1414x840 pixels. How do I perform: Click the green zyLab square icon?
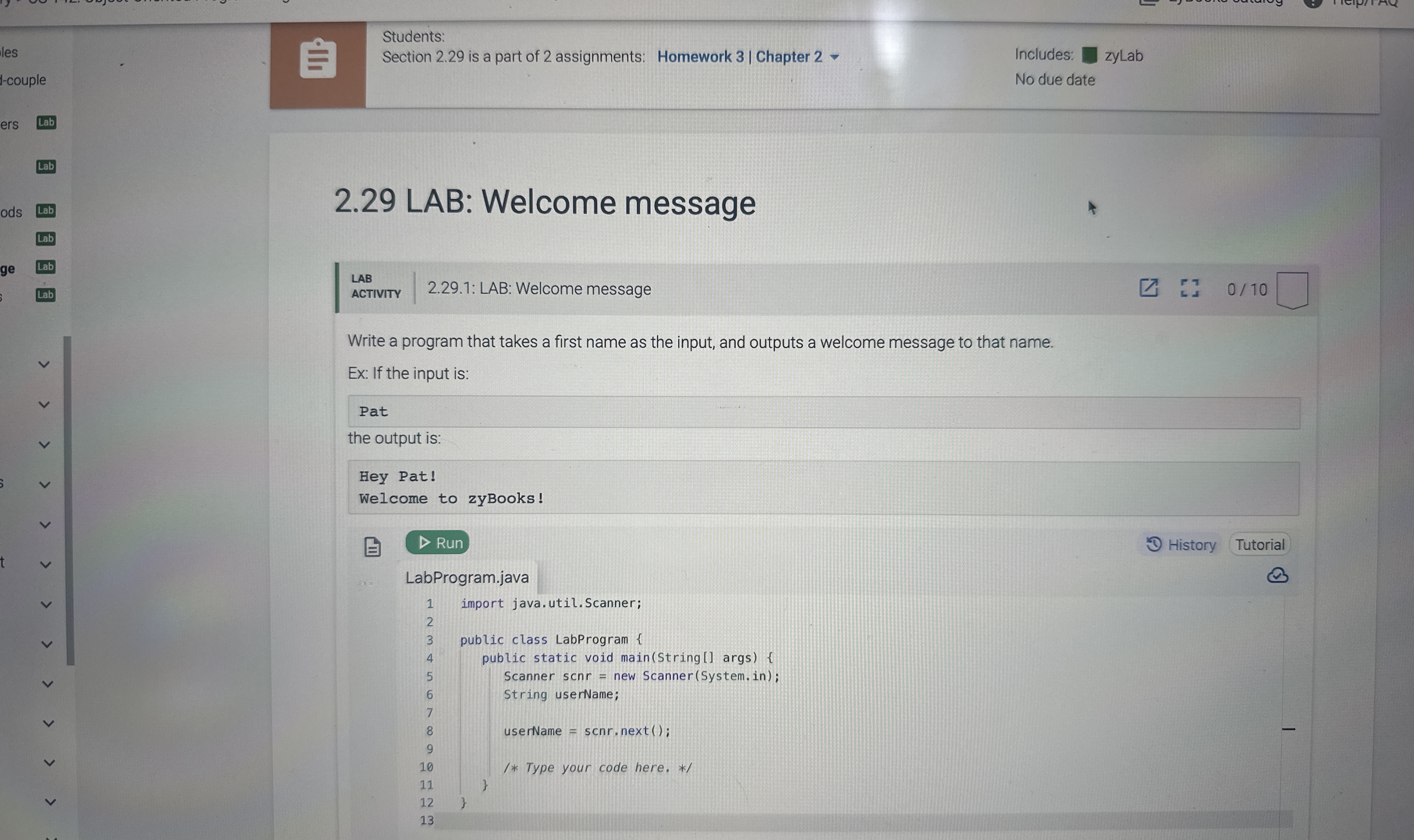[x=1089, y=55]
